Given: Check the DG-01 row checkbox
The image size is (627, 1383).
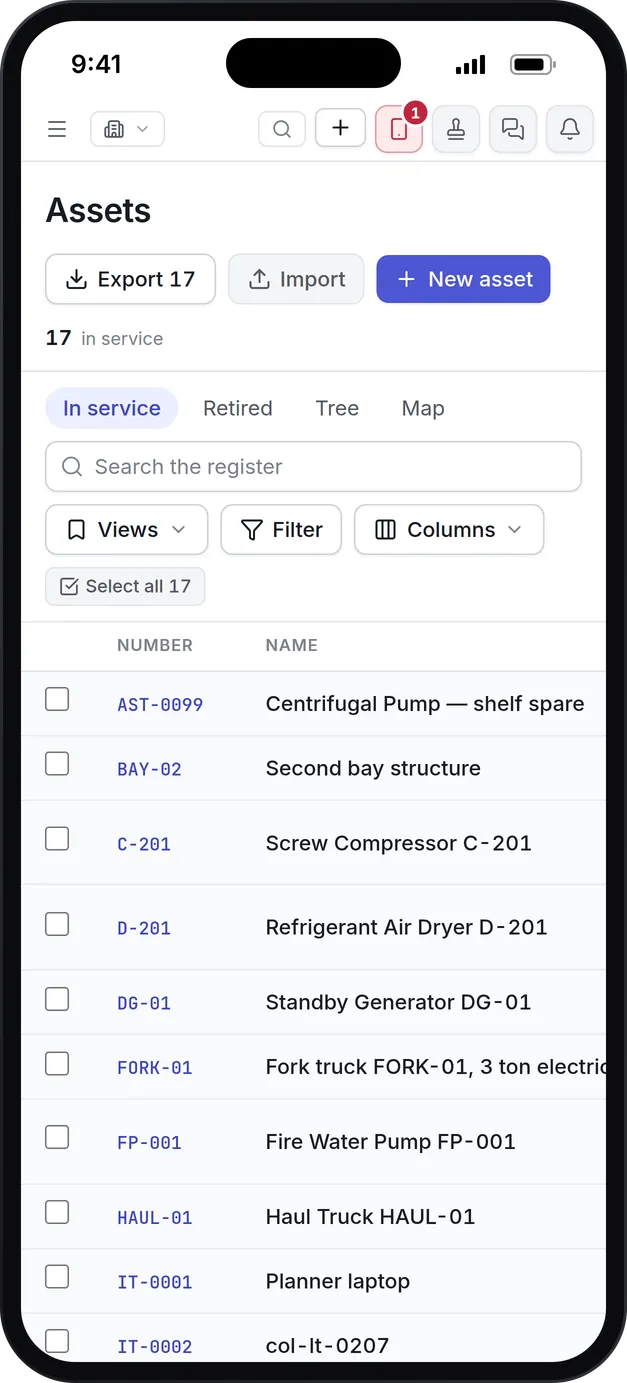Looking at the screenshot, I should (x=57, y=998).
